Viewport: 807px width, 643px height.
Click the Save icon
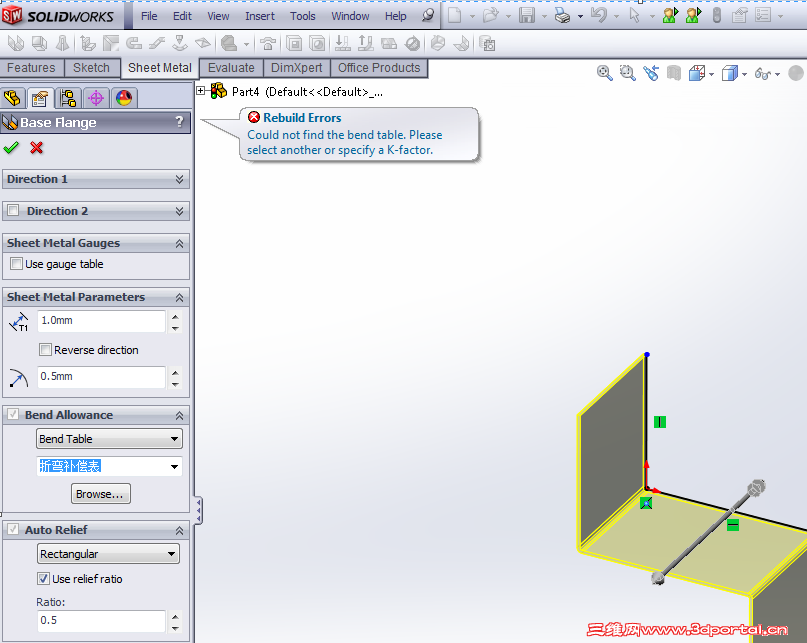(x=527, y=15)
